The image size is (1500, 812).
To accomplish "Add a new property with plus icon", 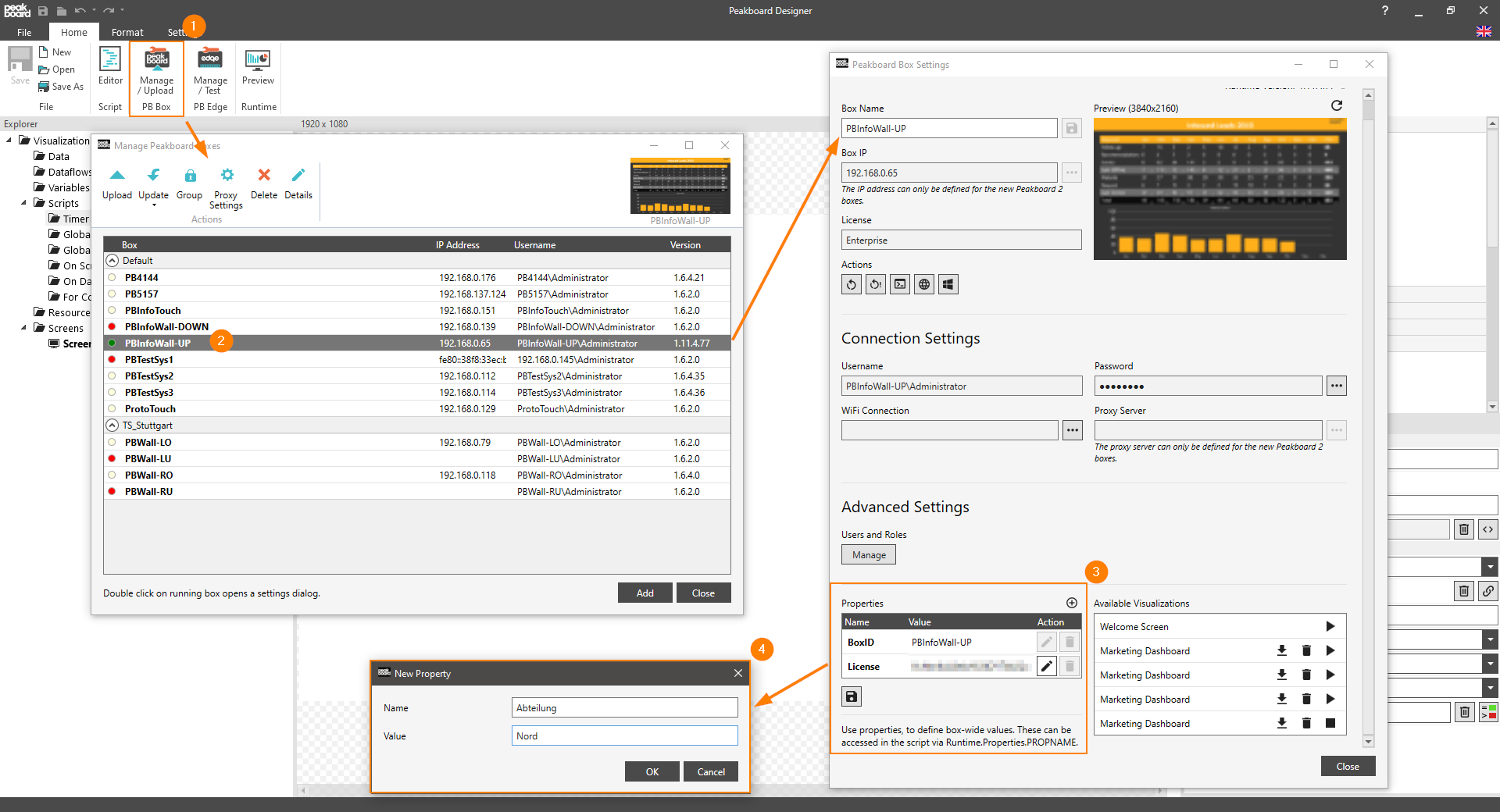I will point(1072,603).
